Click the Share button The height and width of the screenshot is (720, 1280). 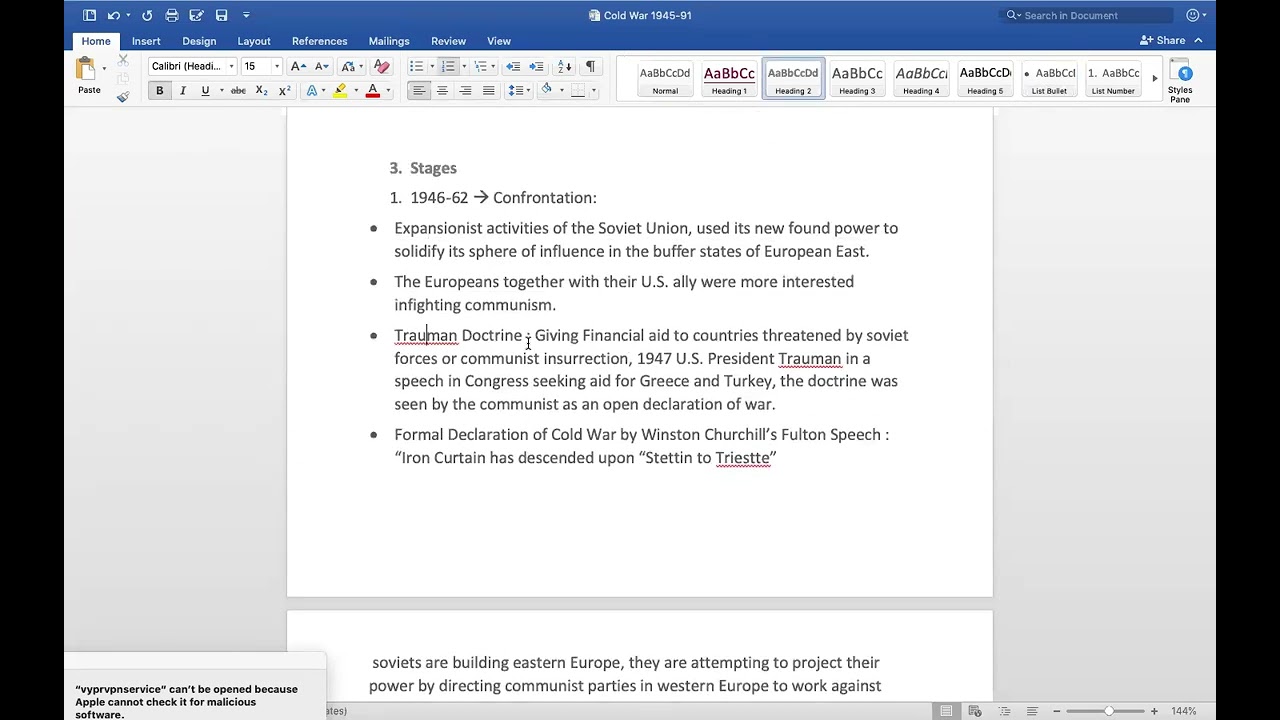1163,41
